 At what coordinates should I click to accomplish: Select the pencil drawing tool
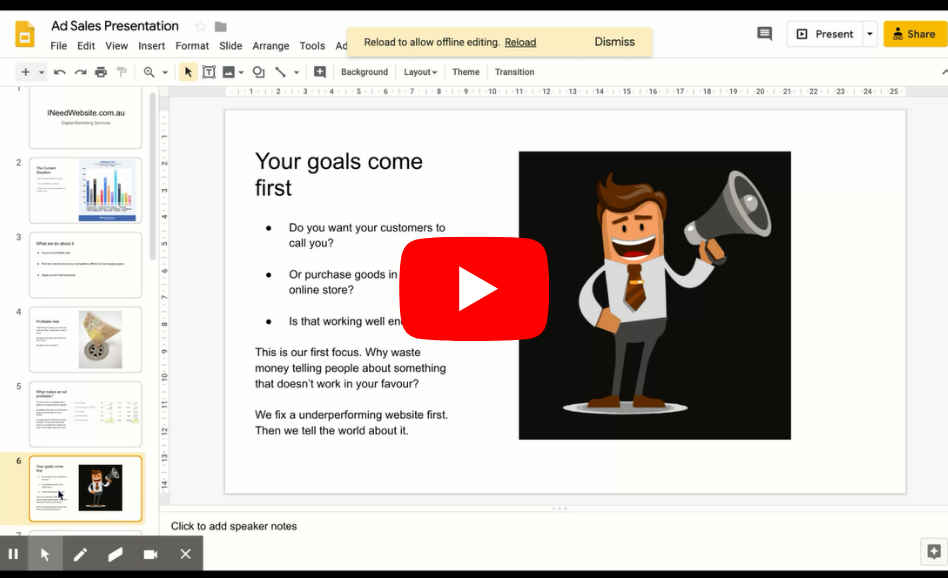coord(80,554)
